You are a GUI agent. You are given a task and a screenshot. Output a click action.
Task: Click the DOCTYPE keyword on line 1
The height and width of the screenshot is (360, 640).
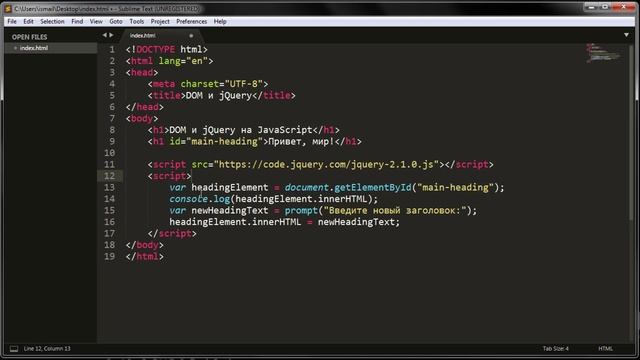[156, 49]
